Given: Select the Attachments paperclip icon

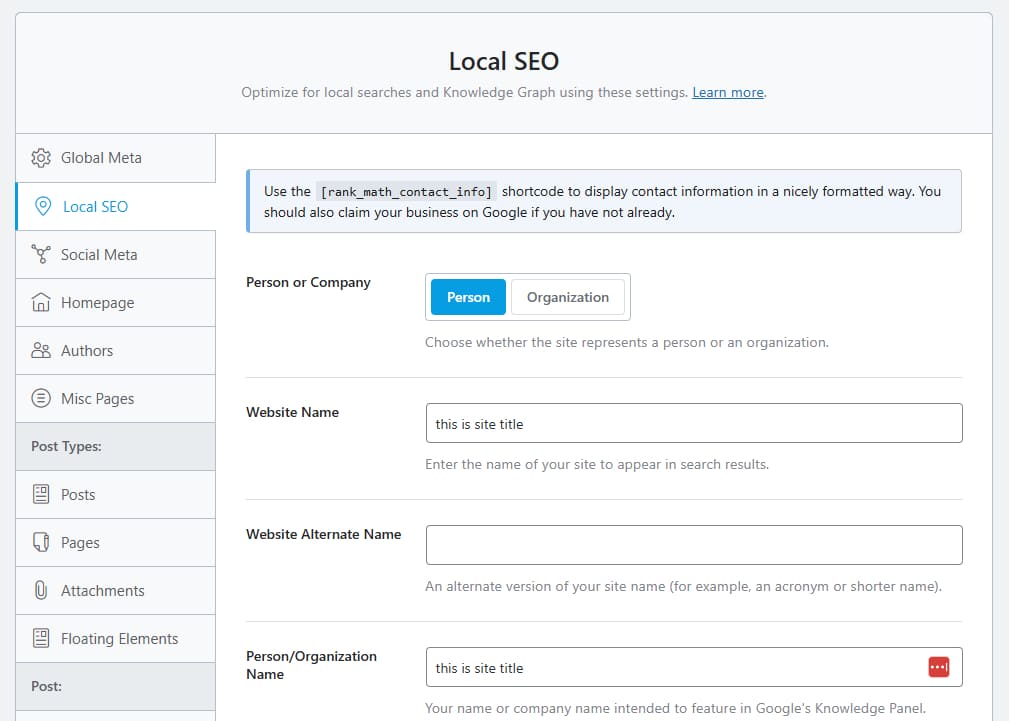Looking at the screenshot, I should pyautogui.click(x=41, y=590).
